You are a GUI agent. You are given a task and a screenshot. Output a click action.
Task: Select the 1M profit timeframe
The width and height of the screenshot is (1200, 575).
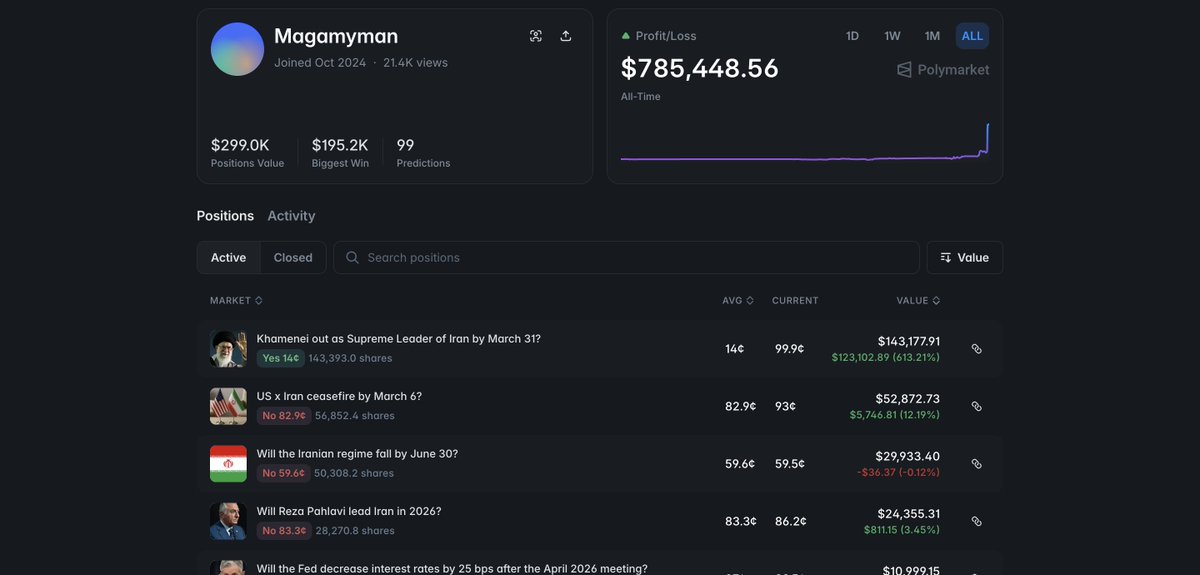[x=932, y=36]
